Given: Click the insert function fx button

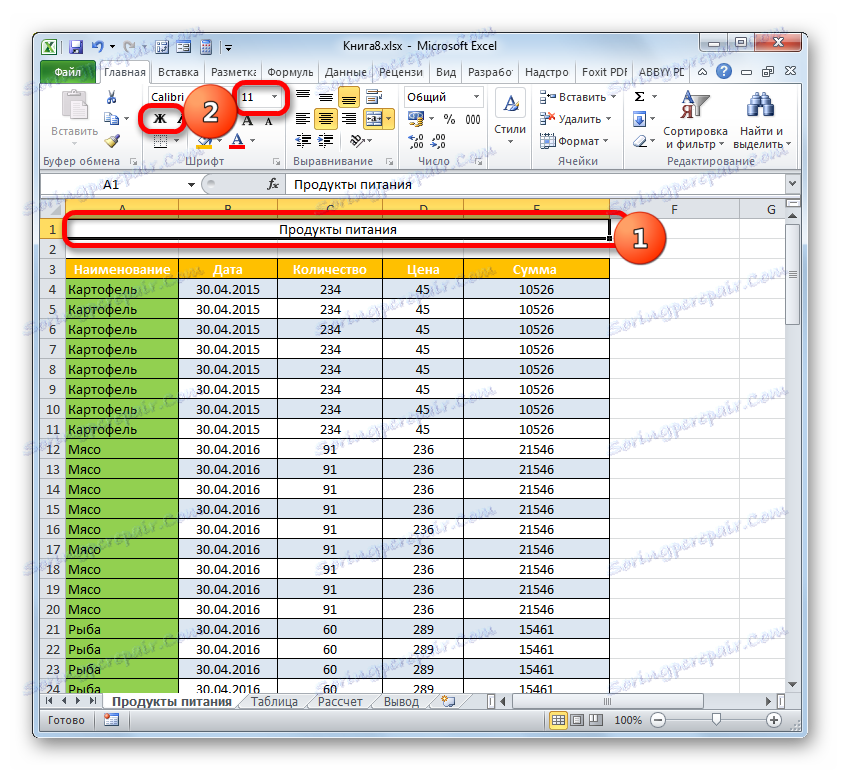Looking at the screenshot, I should 273,185.
